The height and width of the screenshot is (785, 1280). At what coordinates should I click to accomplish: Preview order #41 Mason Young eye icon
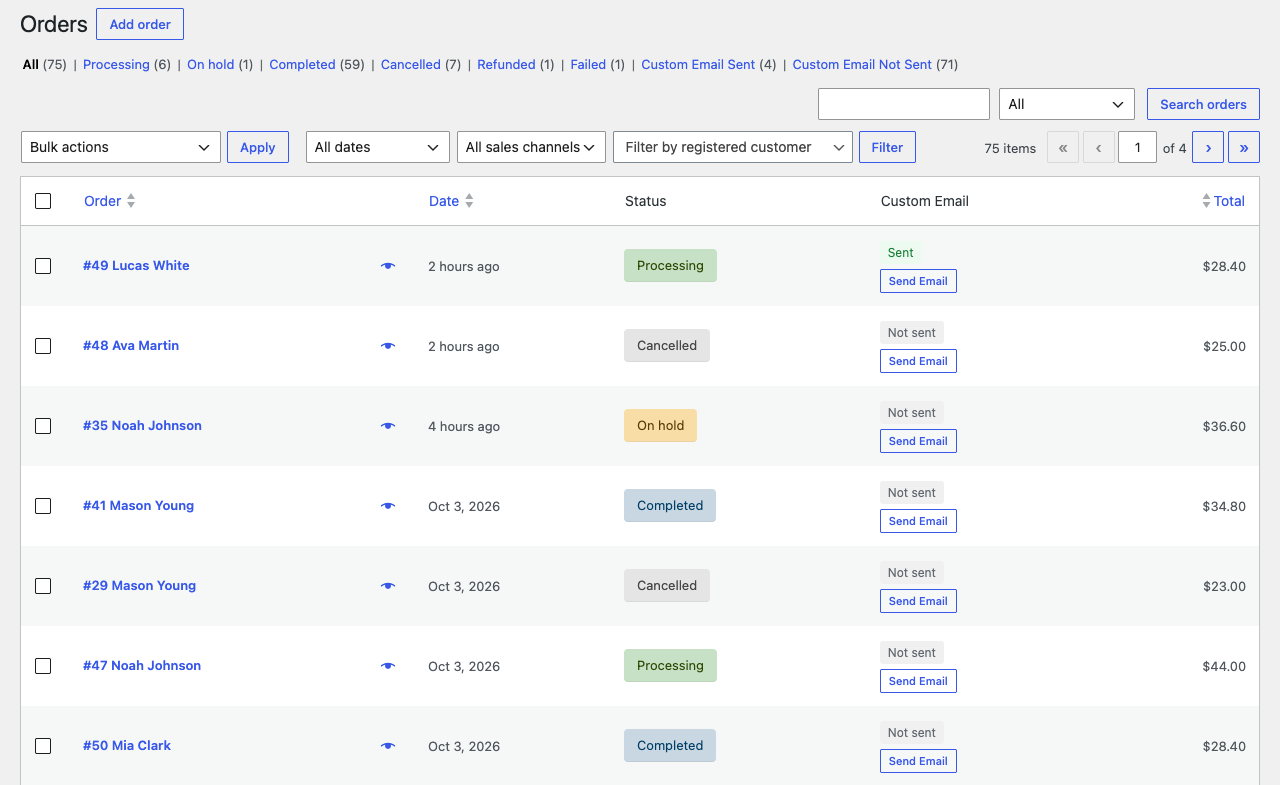[388, 506]
